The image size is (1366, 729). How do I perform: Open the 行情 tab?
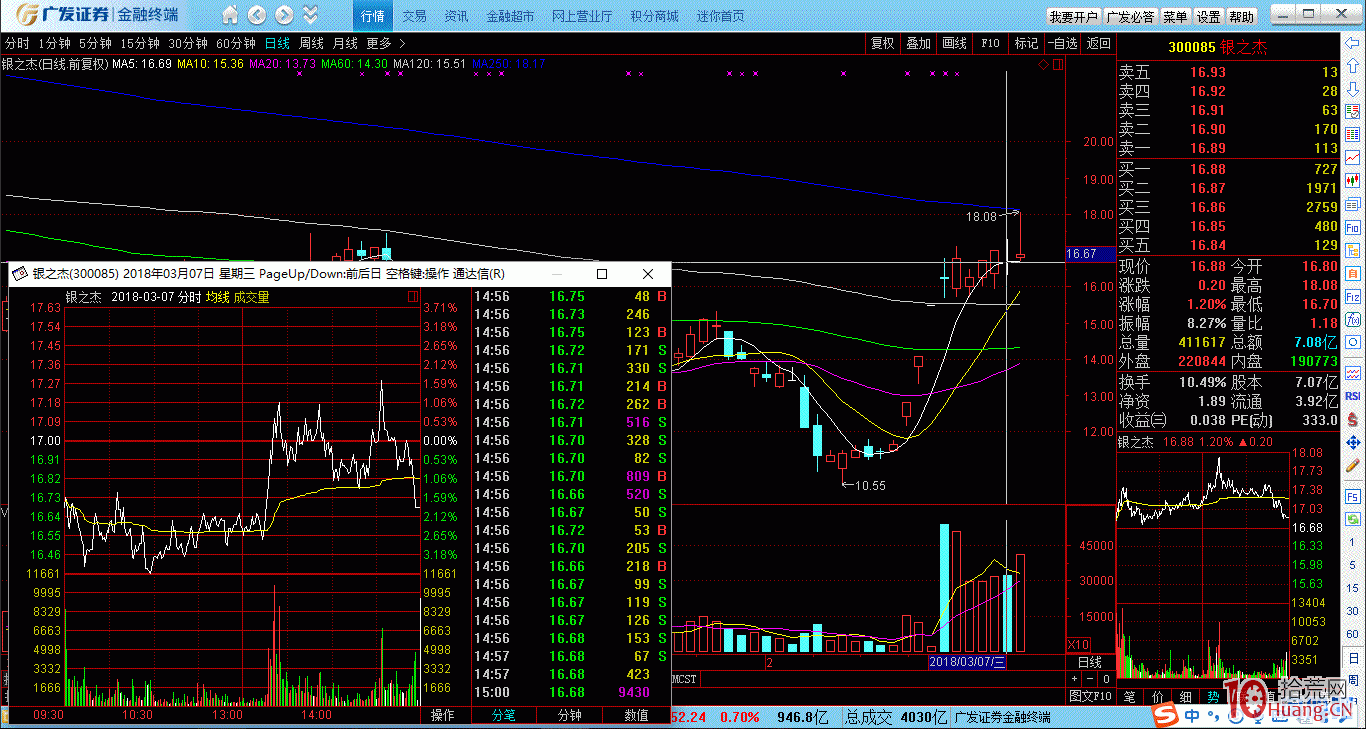pyautogui.click(x=372, y=16)
